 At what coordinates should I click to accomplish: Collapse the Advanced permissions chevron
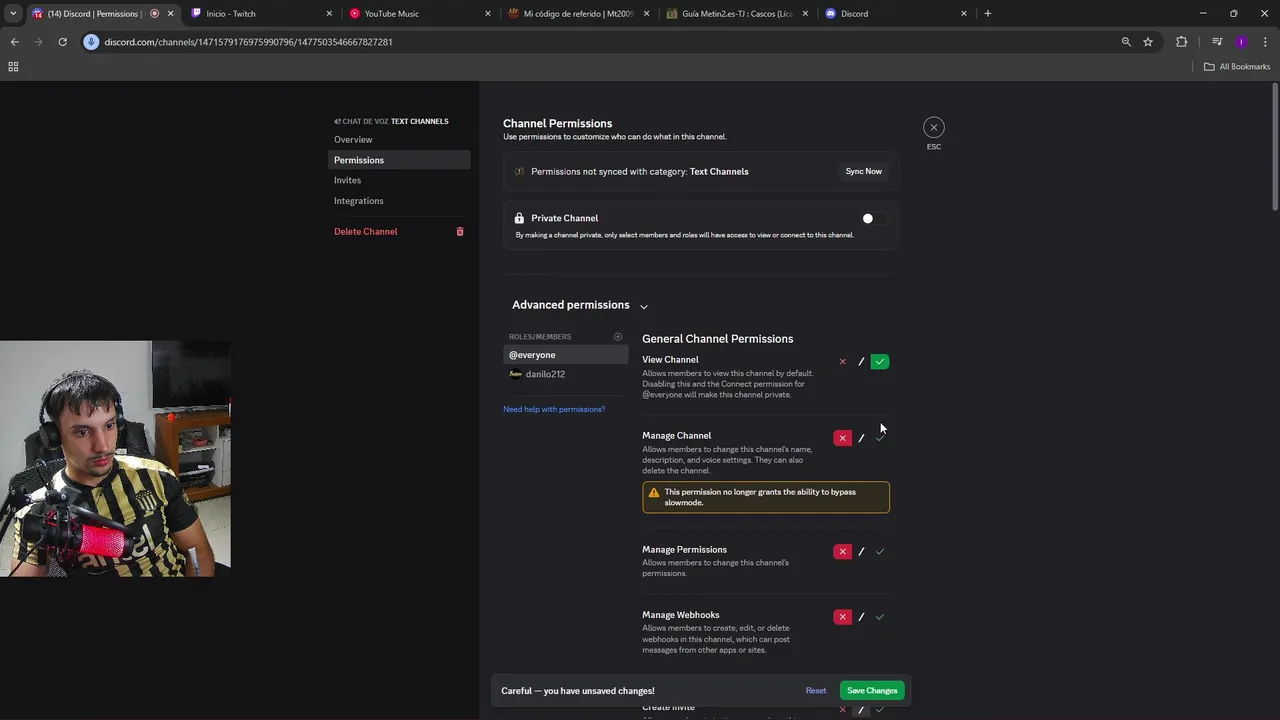point(644,306)
